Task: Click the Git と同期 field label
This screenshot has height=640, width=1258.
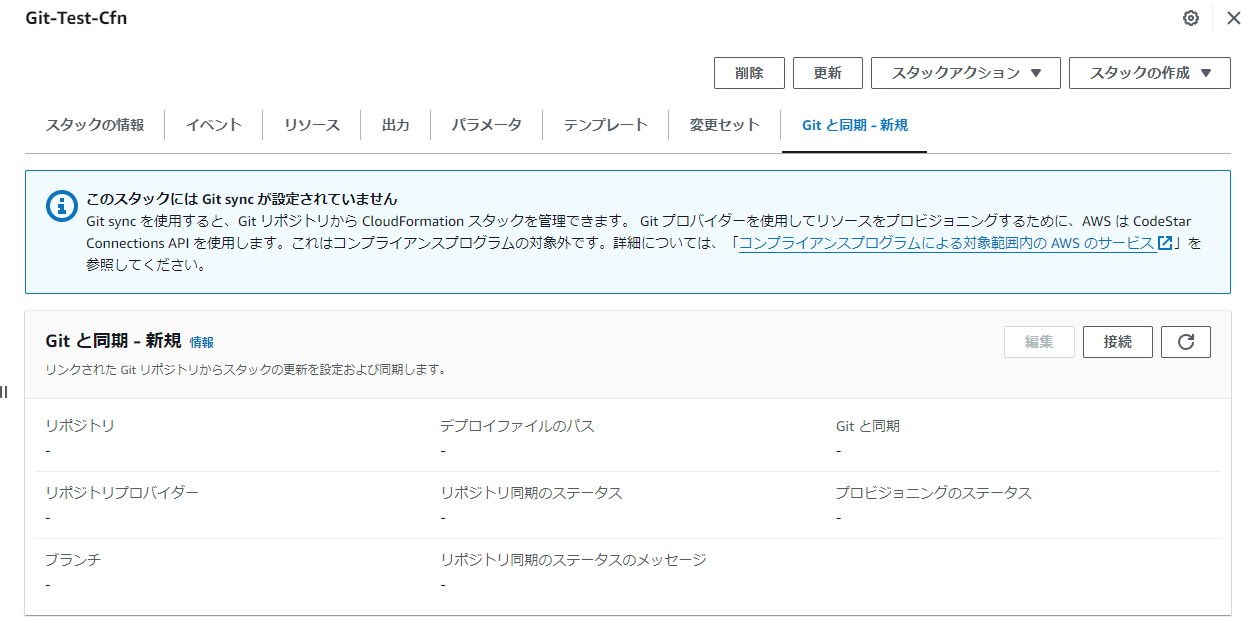Action: (x=868, y=426)
